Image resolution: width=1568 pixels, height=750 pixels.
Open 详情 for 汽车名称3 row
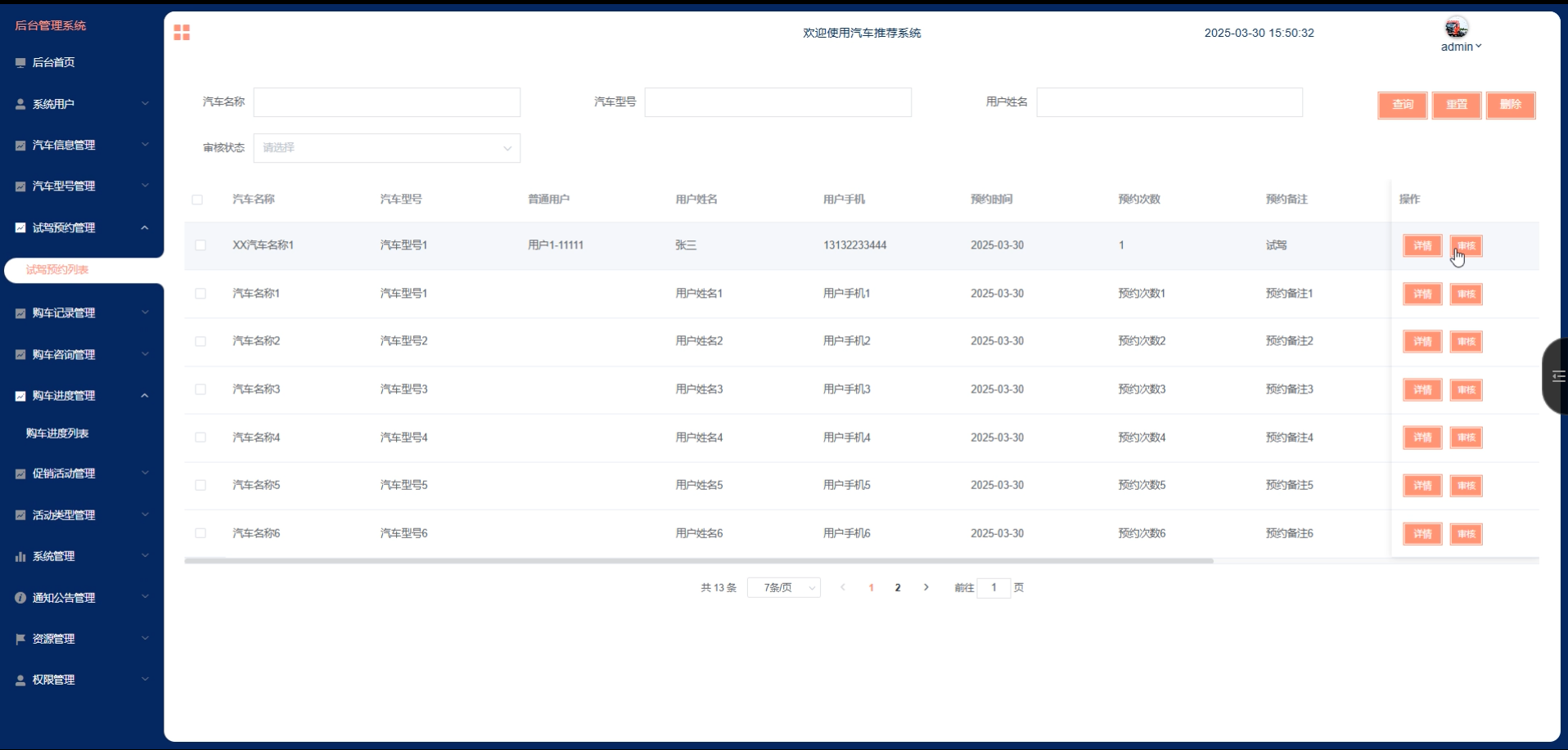point(1422,390)
